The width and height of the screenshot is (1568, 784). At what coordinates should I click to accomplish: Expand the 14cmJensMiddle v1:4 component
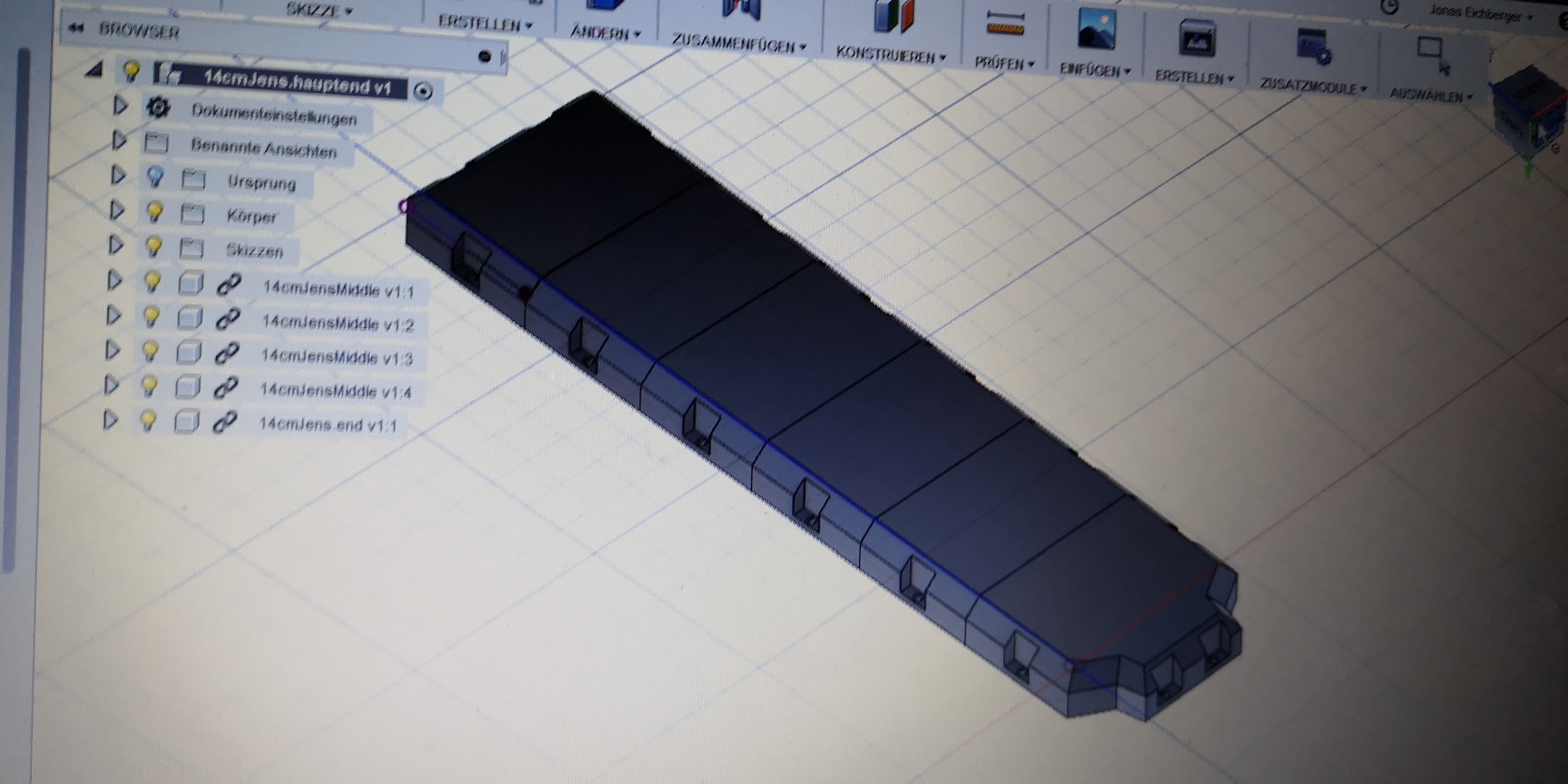tap(111, 385)
